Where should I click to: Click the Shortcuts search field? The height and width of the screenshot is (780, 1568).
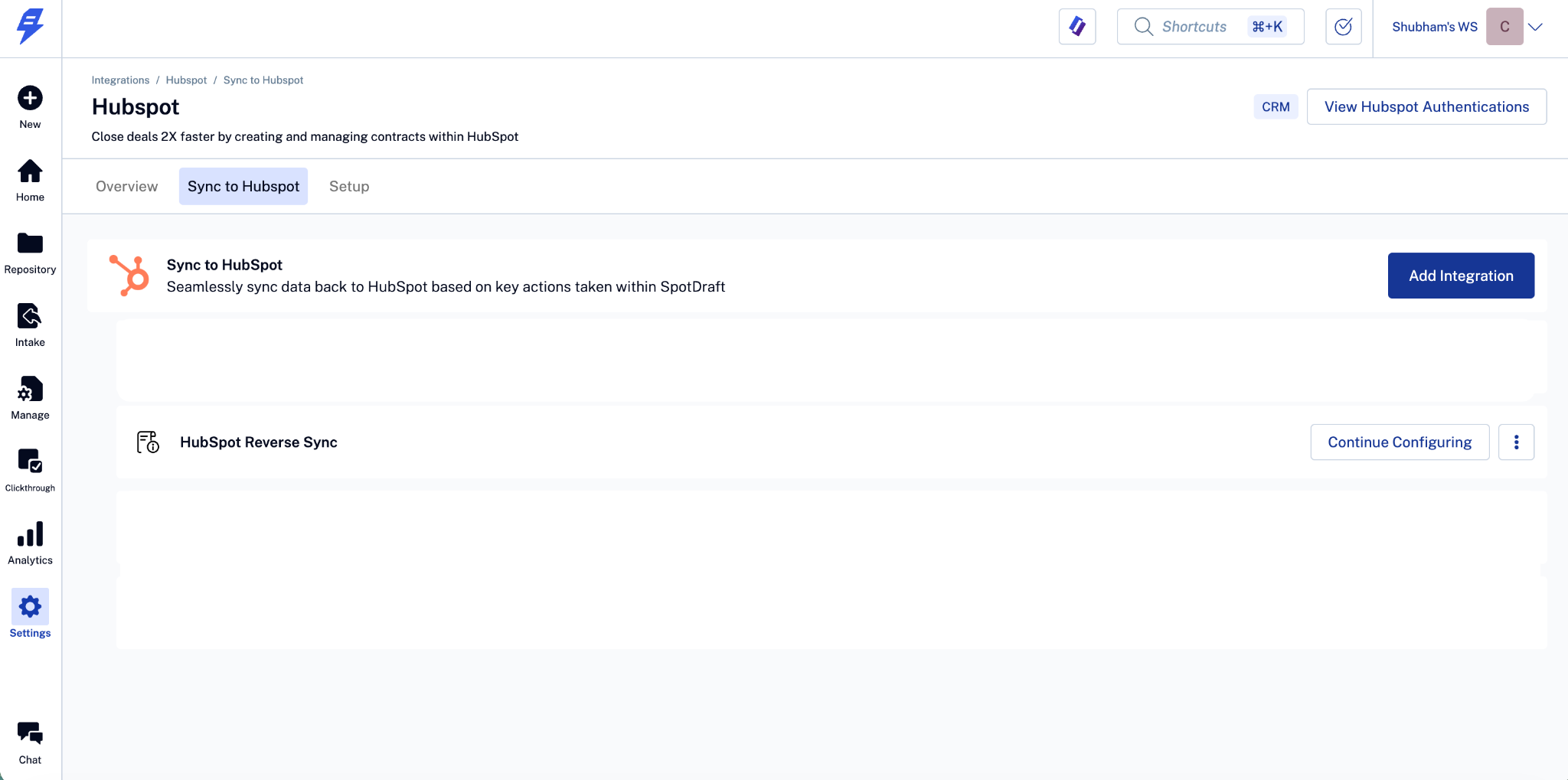(x=1210, y=27)
